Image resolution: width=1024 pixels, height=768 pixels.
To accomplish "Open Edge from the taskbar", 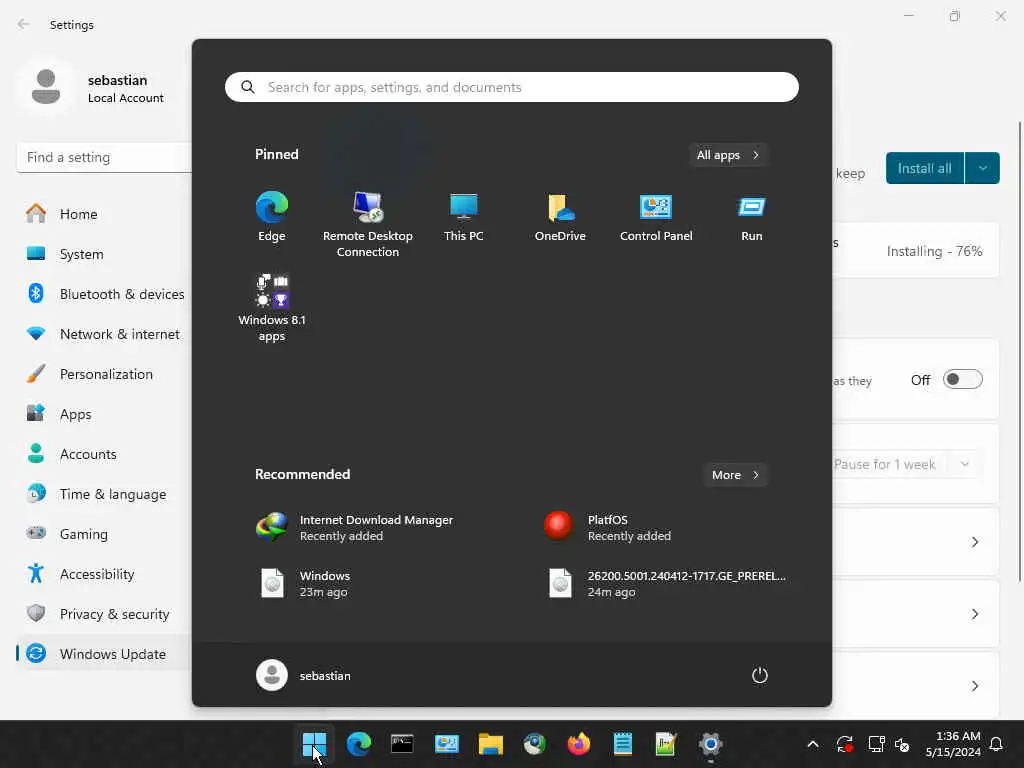I will click(x=359, y=744).
